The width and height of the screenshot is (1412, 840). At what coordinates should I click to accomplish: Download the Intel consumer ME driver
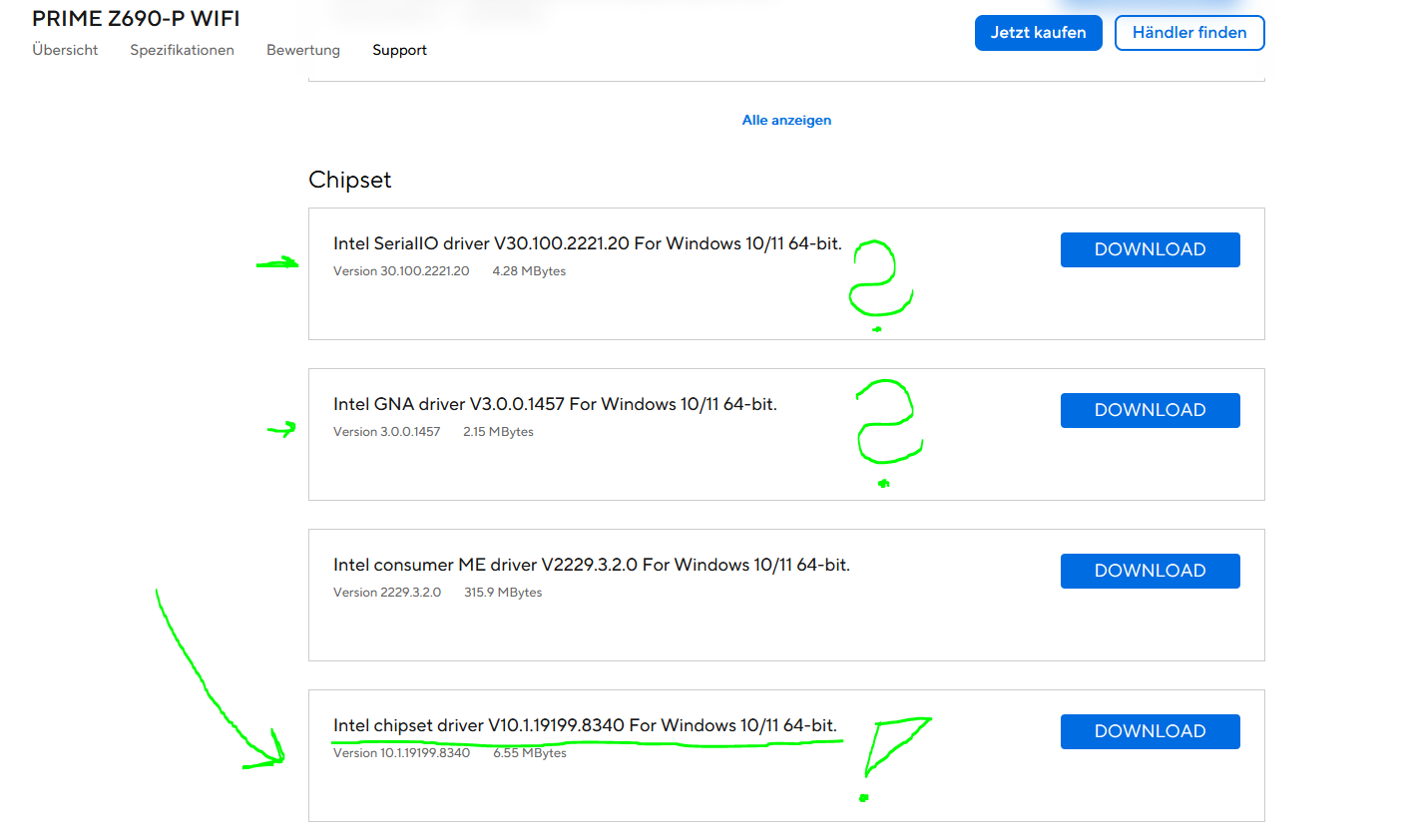click(x=1150, y=571)
